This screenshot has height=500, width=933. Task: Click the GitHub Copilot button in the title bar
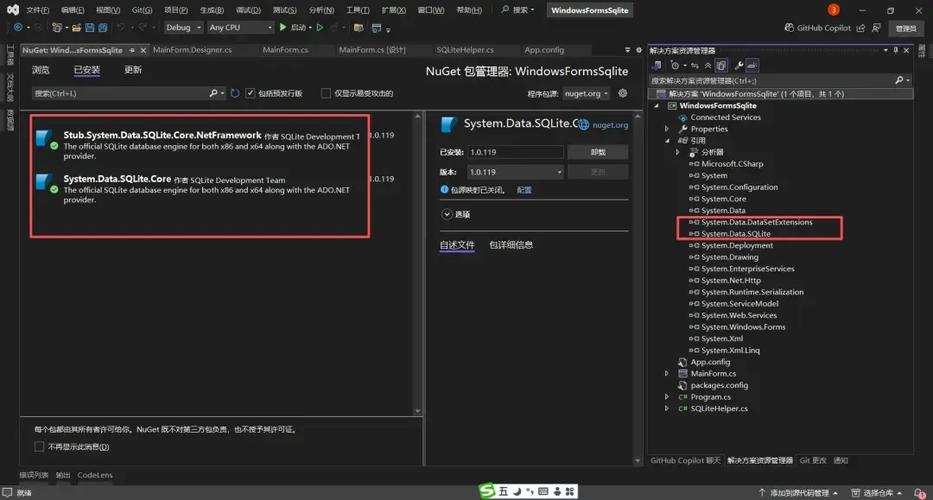tap(818, 27)
